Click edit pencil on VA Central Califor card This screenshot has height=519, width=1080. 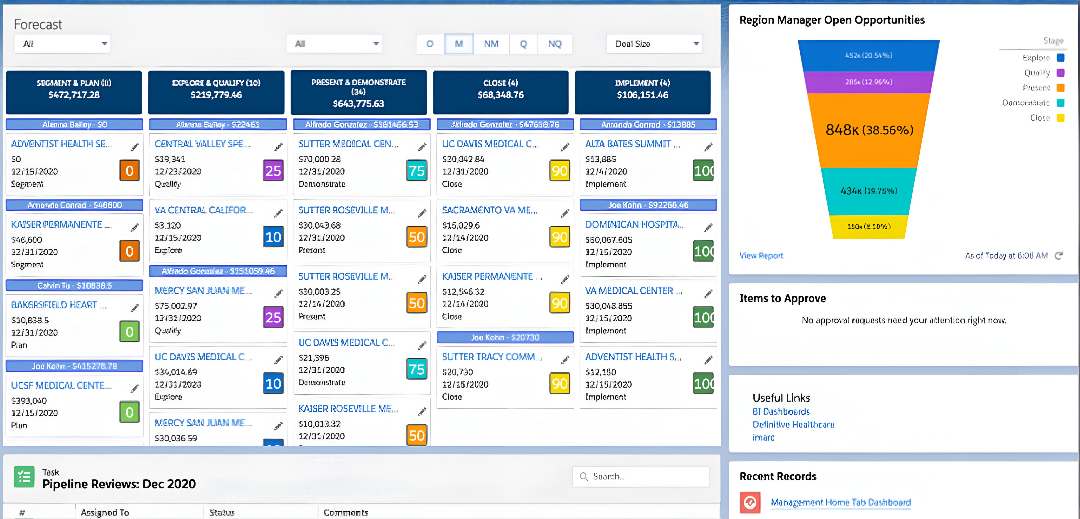point(278,212)
